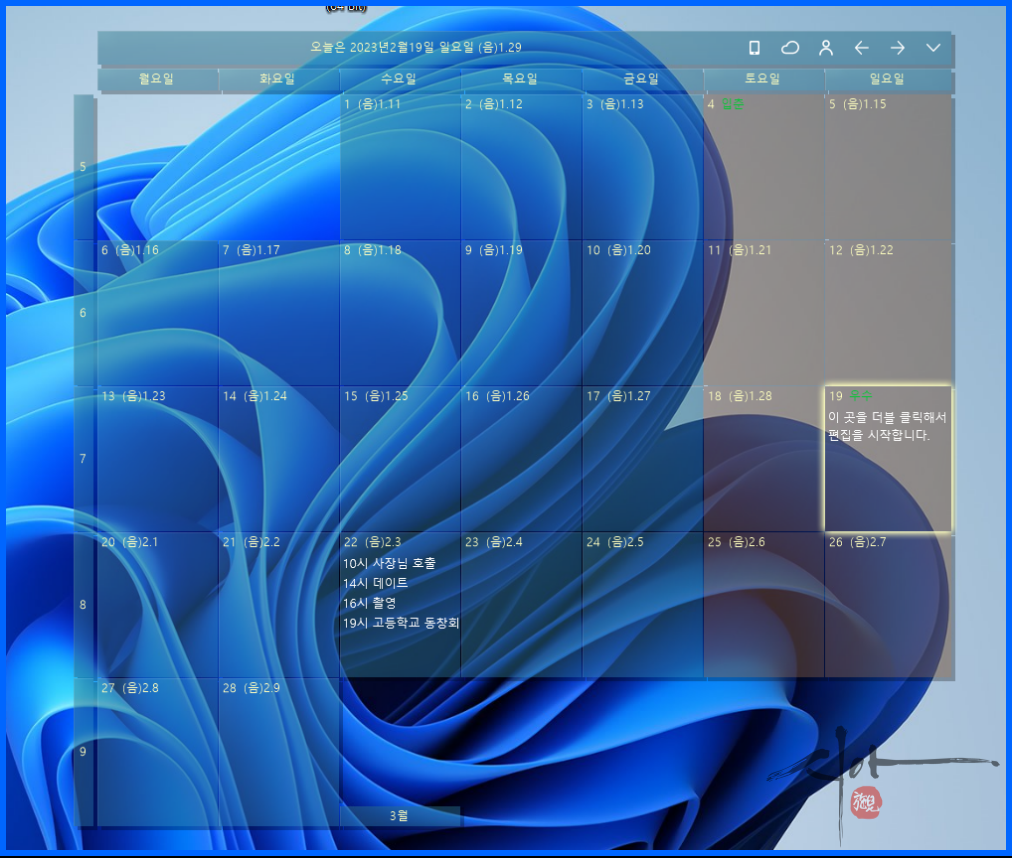The width and height of the screenshot is (1012, 858).
Task: Select Saturday February 4 입춘 cell
Action: [x=764, y=167]
